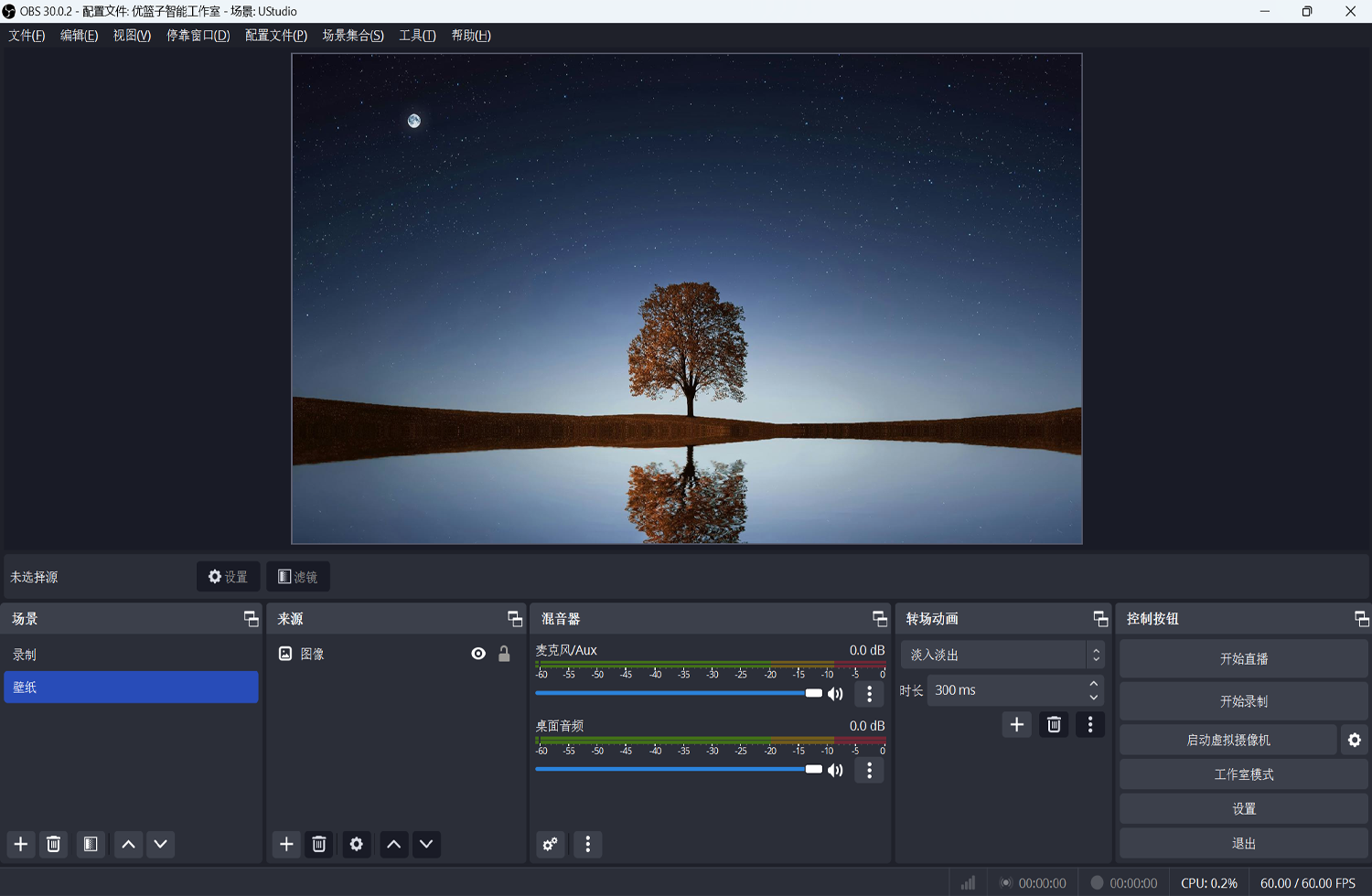The height and width of the screenshot is (896, 1372).
Task: Remove the transition with trash icon
Action: point(1054,724)
